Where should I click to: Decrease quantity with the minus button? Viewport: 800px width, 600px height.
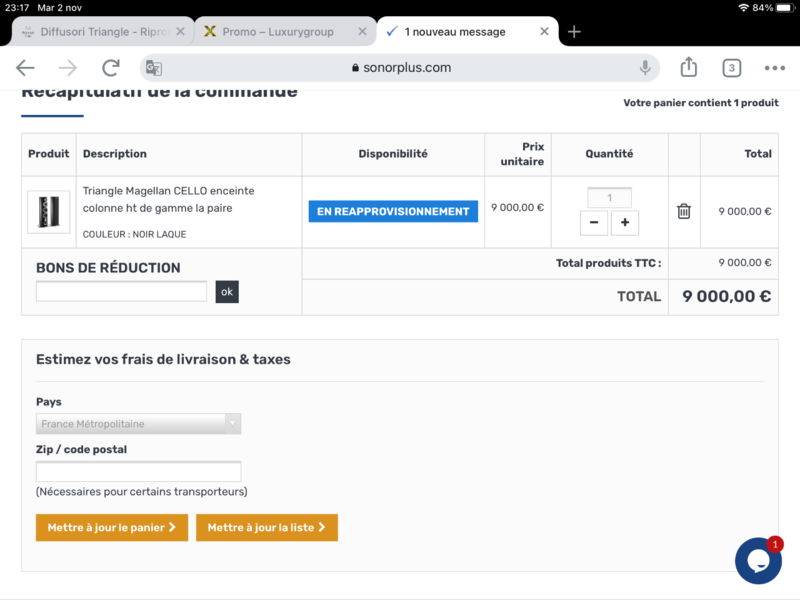[594, 223]
